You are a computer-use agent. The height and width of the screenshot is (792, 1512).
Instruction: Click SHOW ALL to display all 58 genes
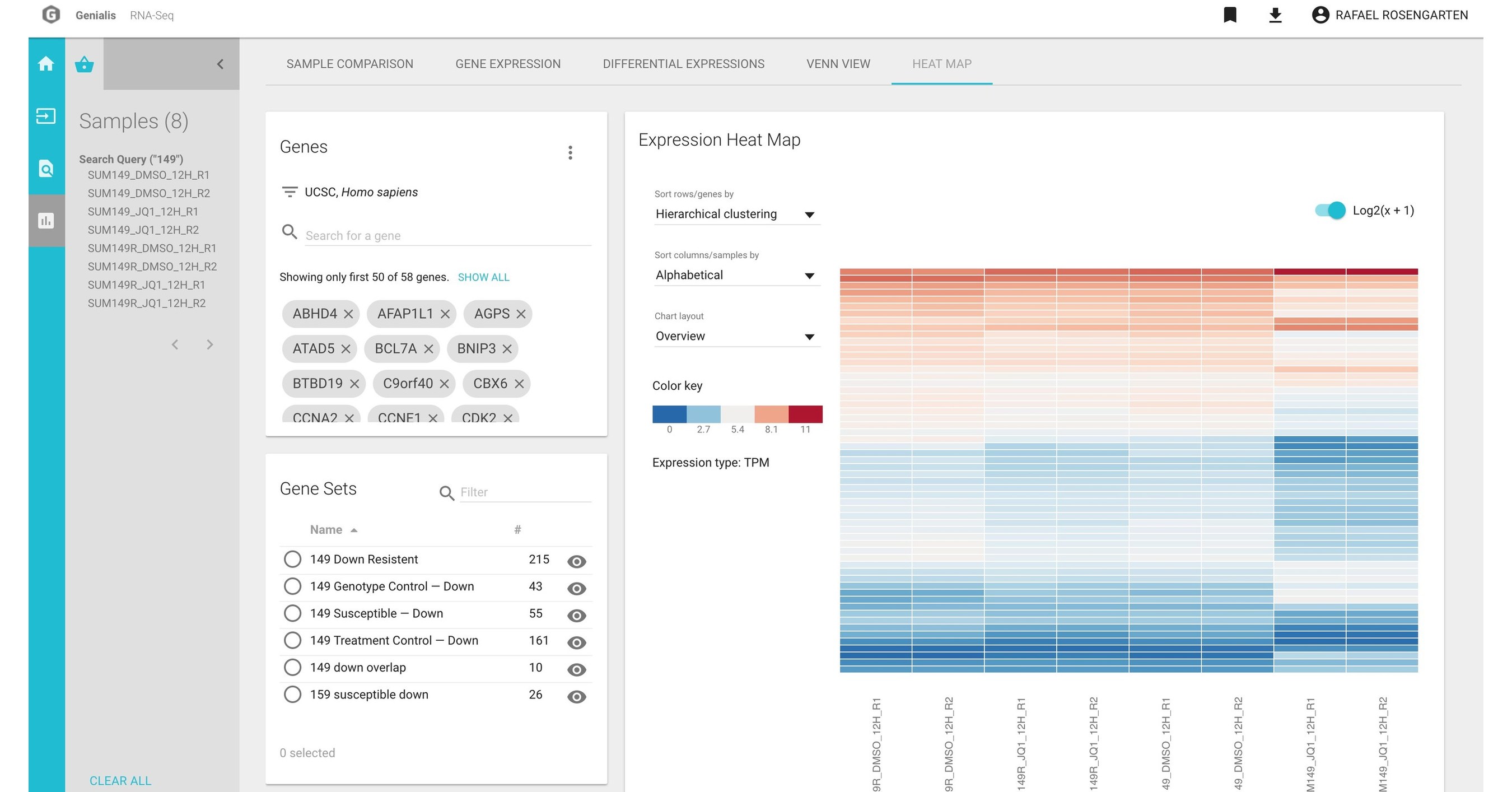click(483, 277)
